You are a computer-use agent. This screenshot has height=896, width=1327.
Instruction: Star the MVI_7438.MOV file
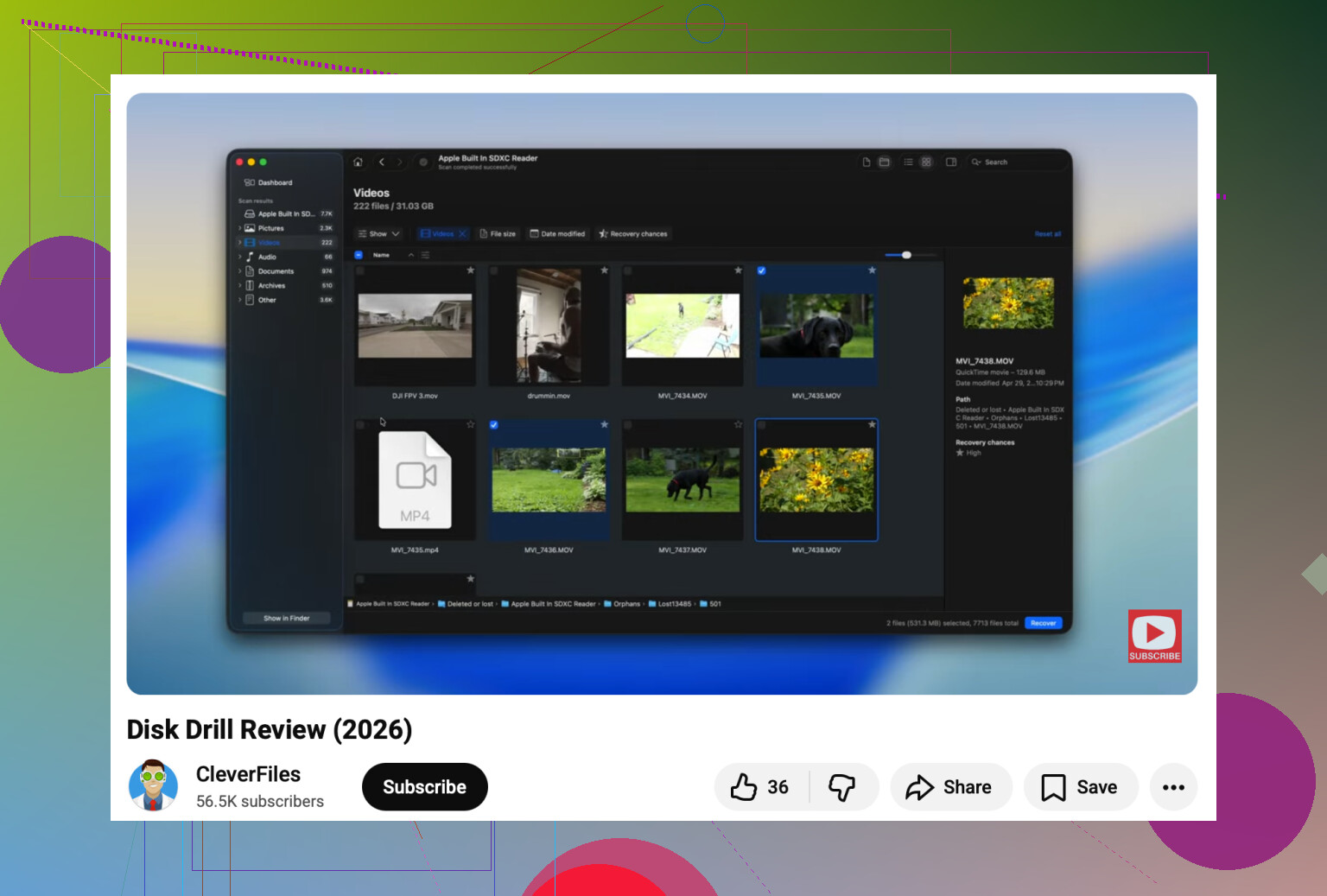coord(873,425)
